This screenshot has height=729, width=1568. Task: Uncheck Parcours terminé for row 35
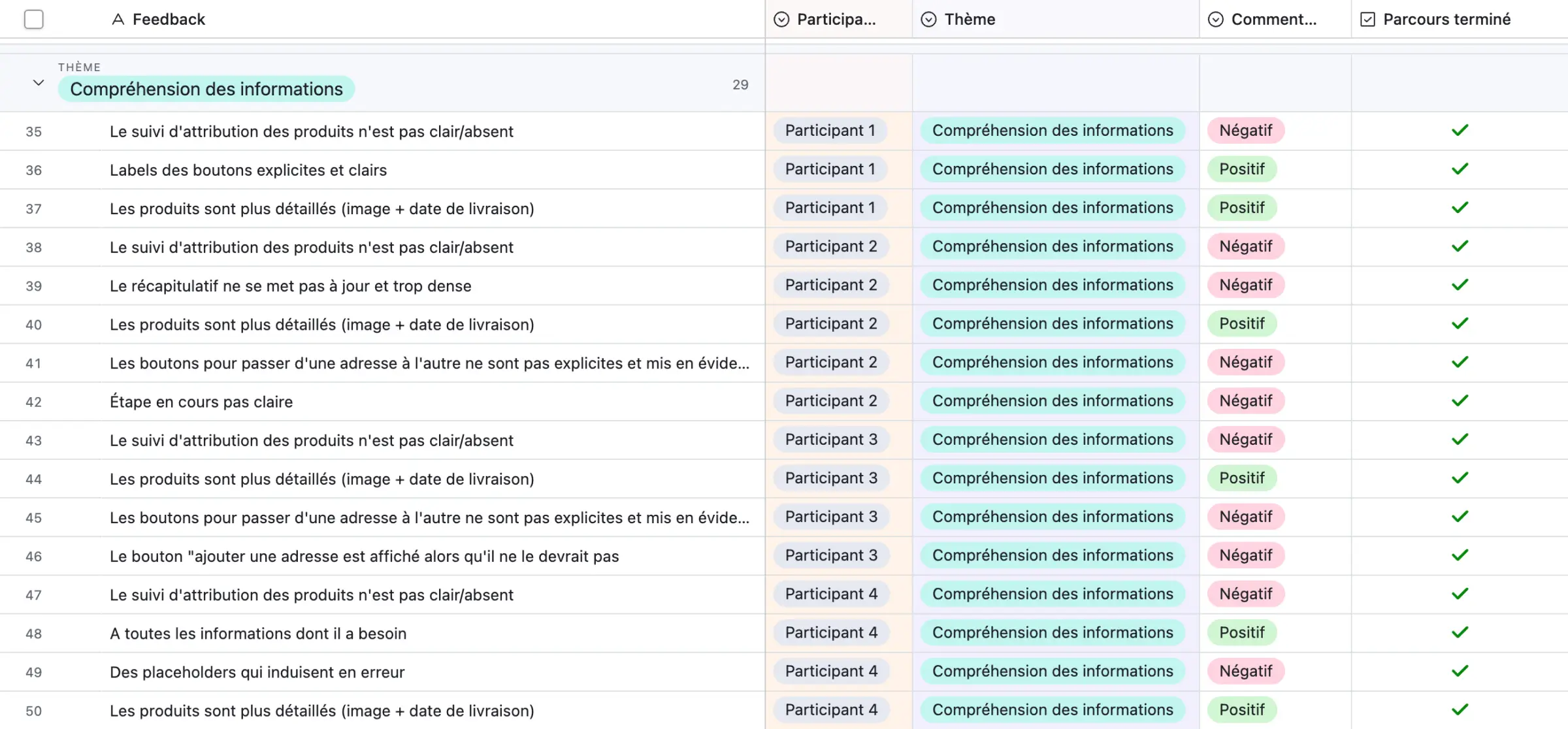[x=1460, y=131]
